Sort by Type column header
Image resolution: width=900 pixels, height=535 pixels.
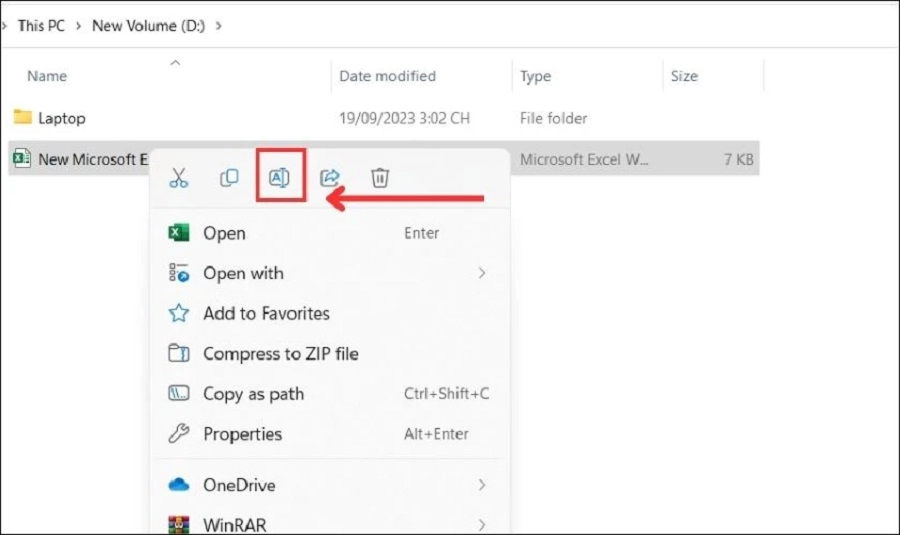click(536, 76)
